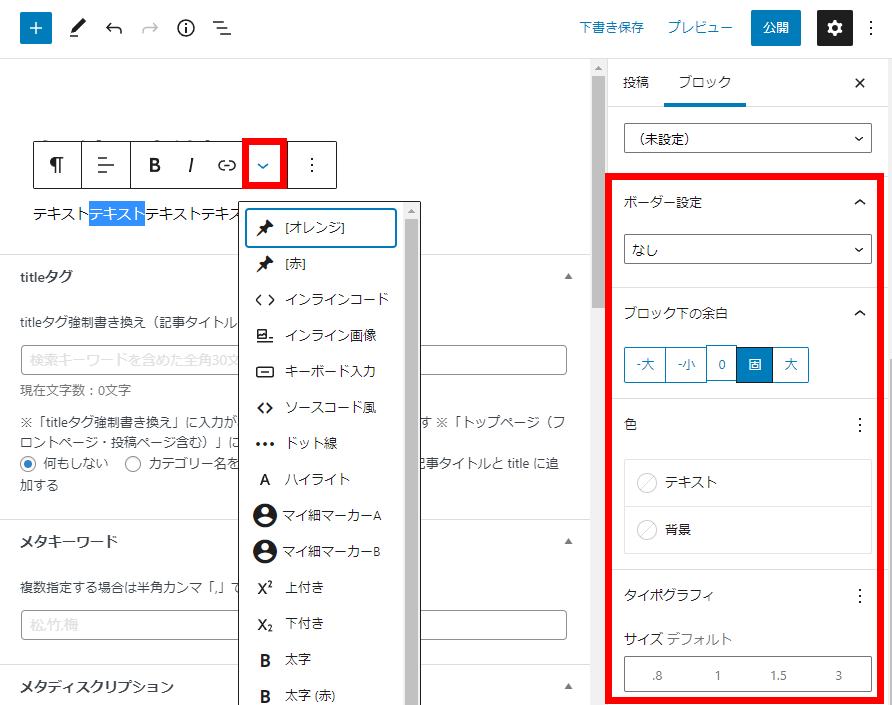The width and height of the screenshot is (892, 705).
Task: Click the 公開 publish button
Action: click(775, 28)
